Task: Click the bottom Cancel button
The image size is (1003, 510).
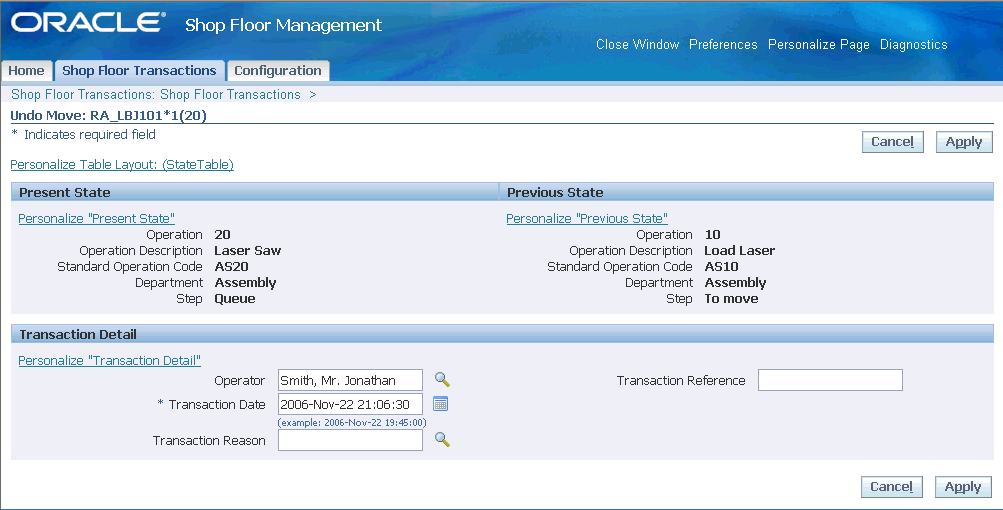Action: click(x=892, y=487)
